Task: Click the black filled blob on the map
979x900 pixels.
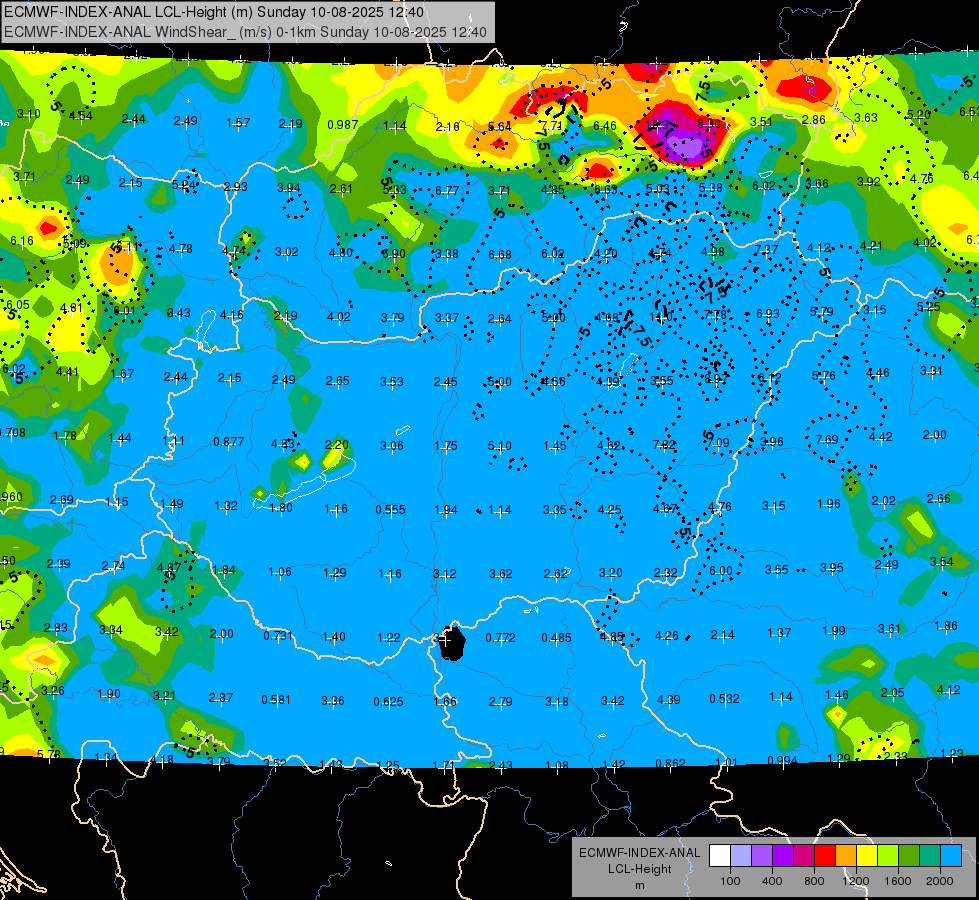Action: (x=452, y=643)
